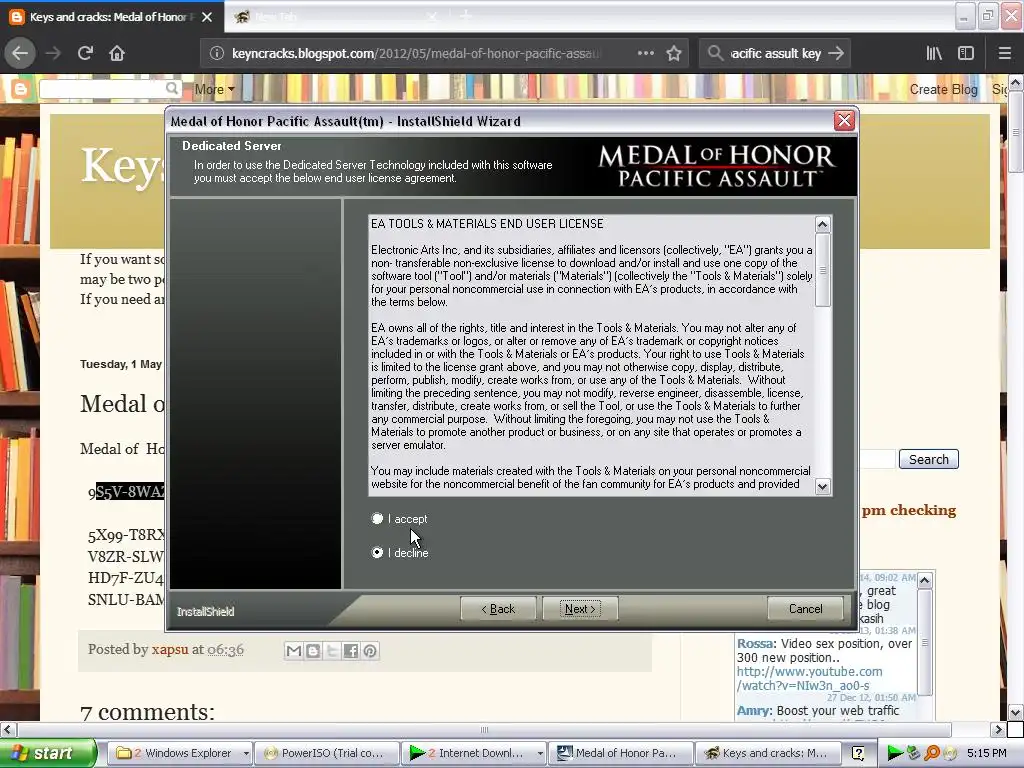Share post to Facebook icon
The height and width of the screenshot is (768, 1024).
pos(351,650)
